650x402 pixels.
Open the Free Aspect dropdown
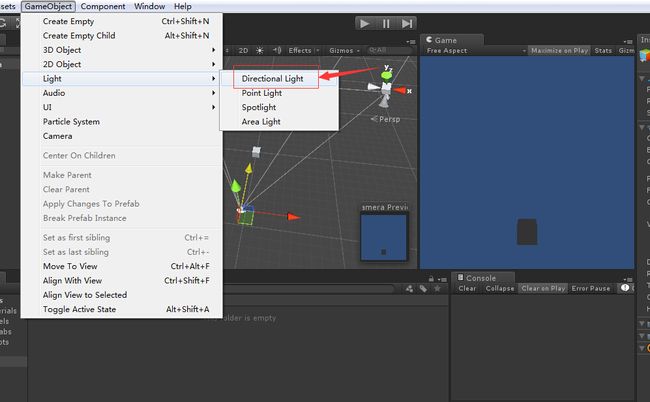coord(476,51)
